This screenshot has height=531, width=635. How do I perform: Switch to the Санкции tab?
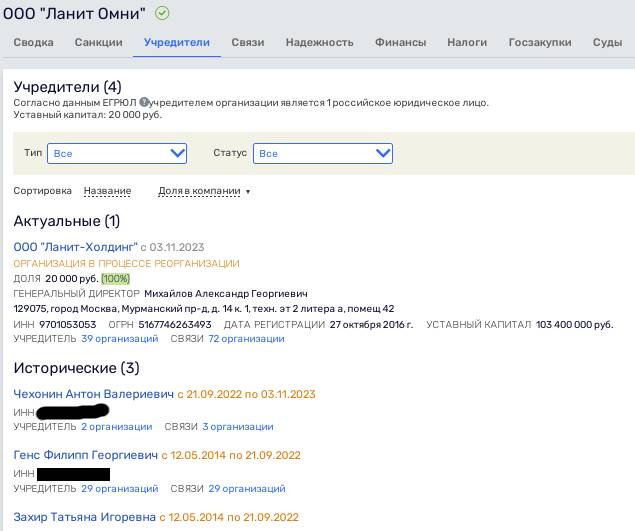point(98,42)
